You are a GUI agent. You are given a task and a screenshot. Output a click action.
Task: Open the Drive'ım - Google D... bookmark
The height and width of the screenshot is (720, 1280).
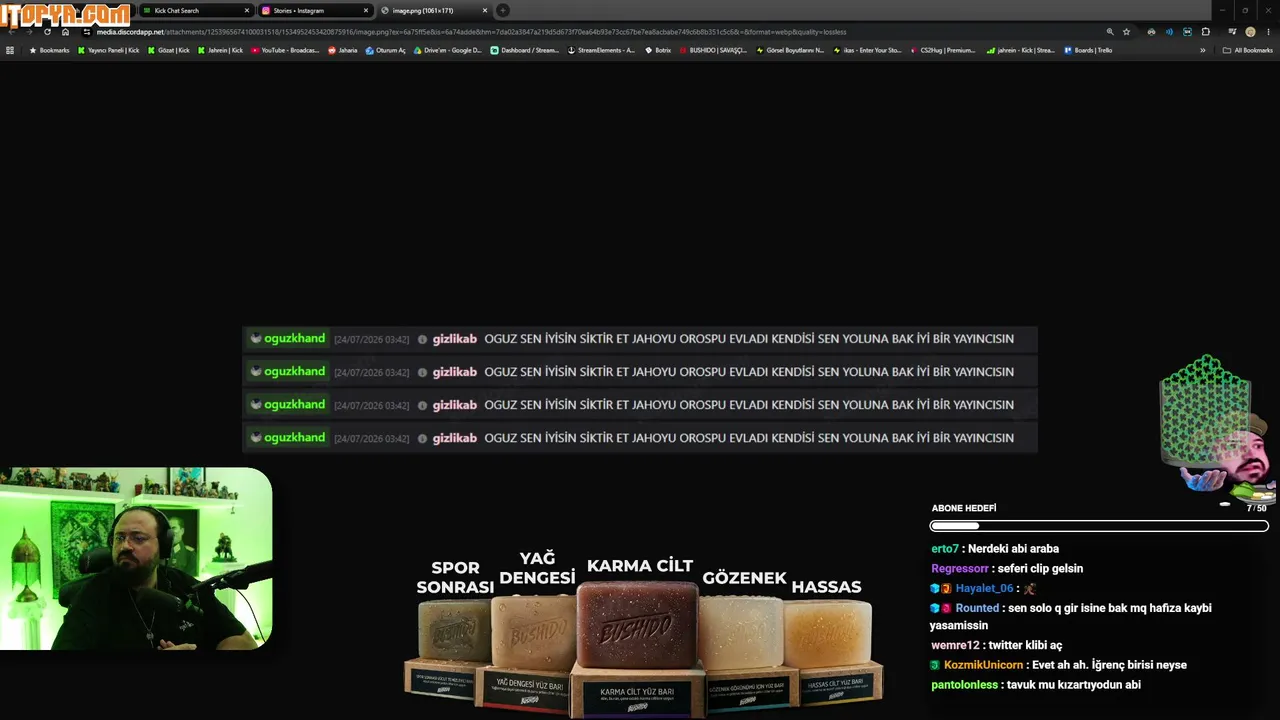coord(447,50)
